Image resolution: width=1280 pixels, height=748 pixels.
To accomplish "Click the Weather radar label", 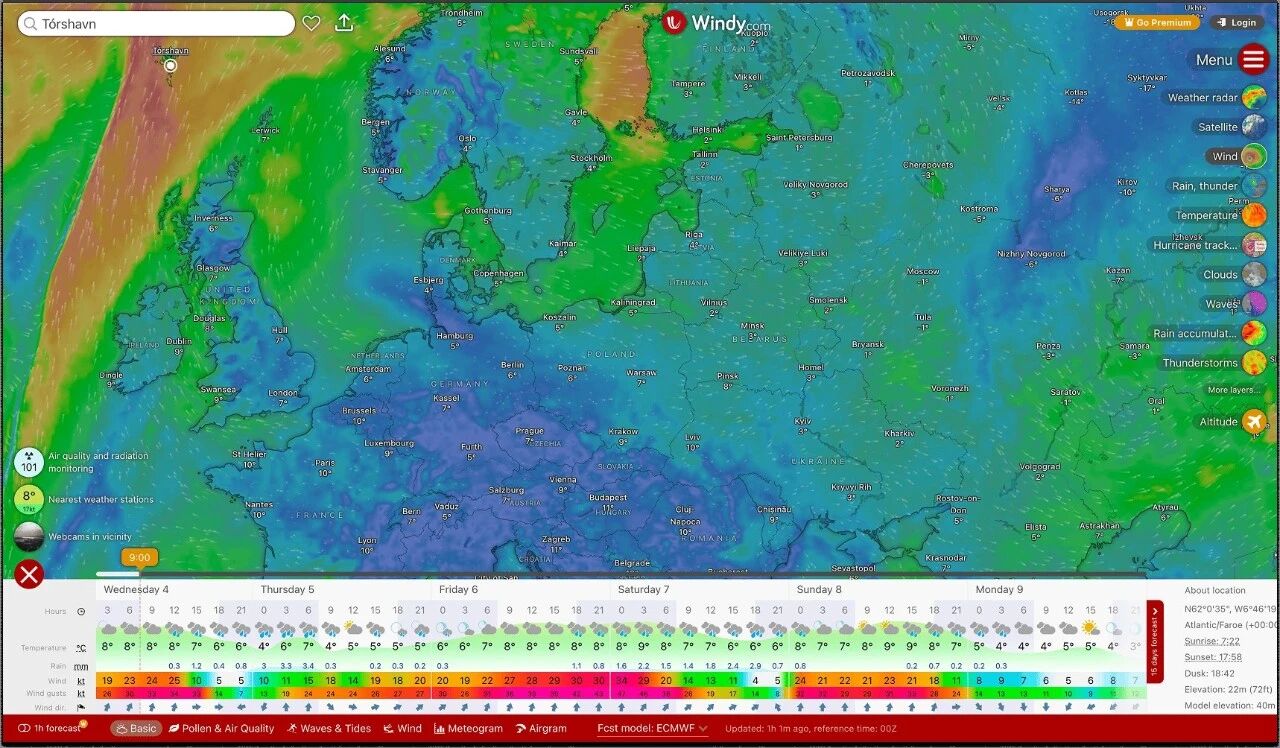I will coord(1203,98).
